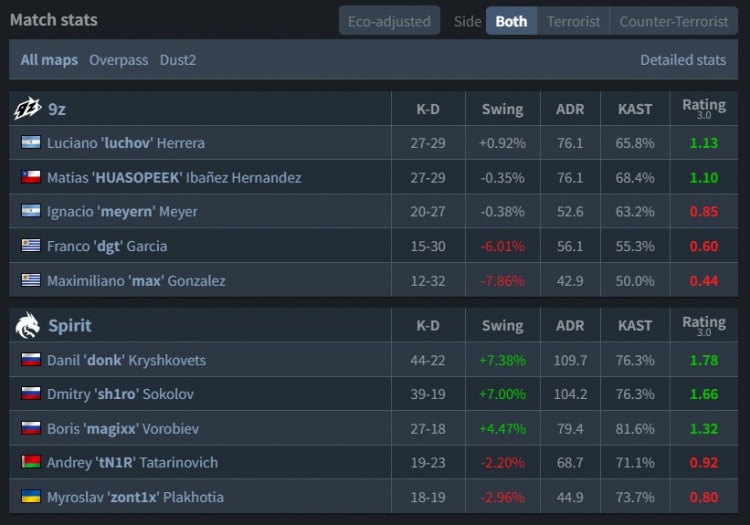
Task: Click the Russia flag beside donk
Action: click(x=30, y=360)
